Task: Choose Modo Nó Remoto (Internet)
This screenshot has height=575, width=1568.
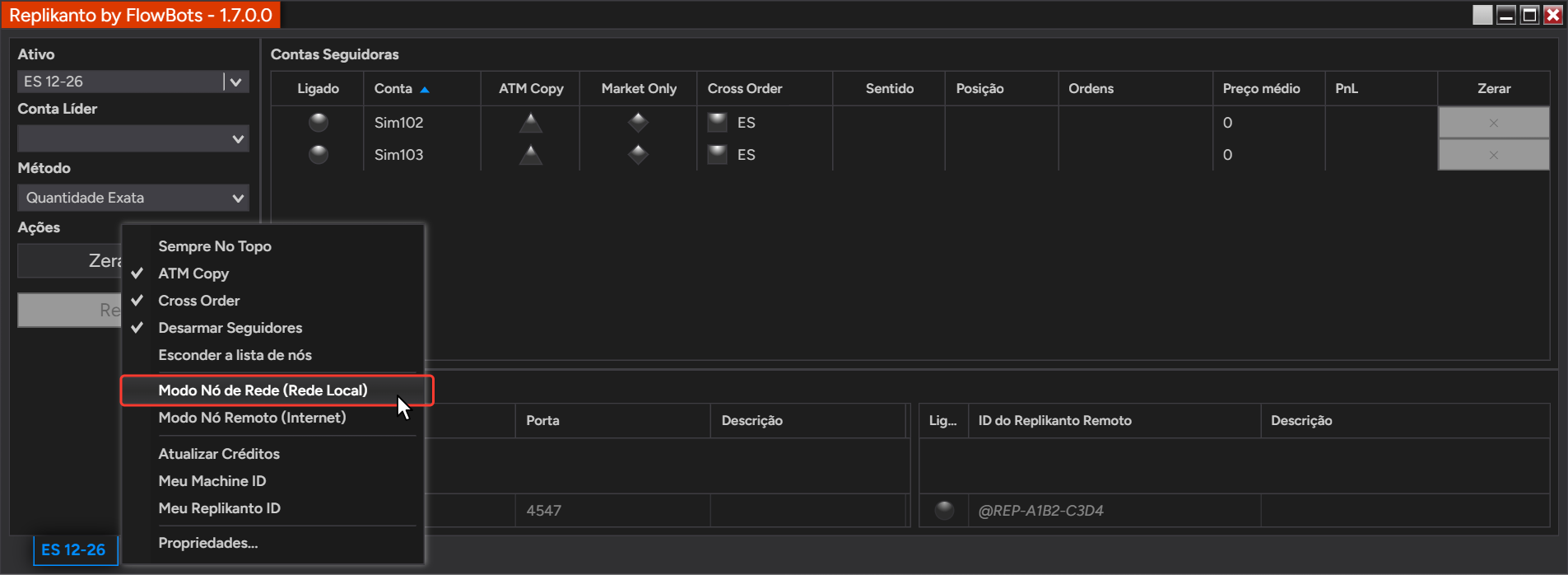Action: (x=272, y=418)
